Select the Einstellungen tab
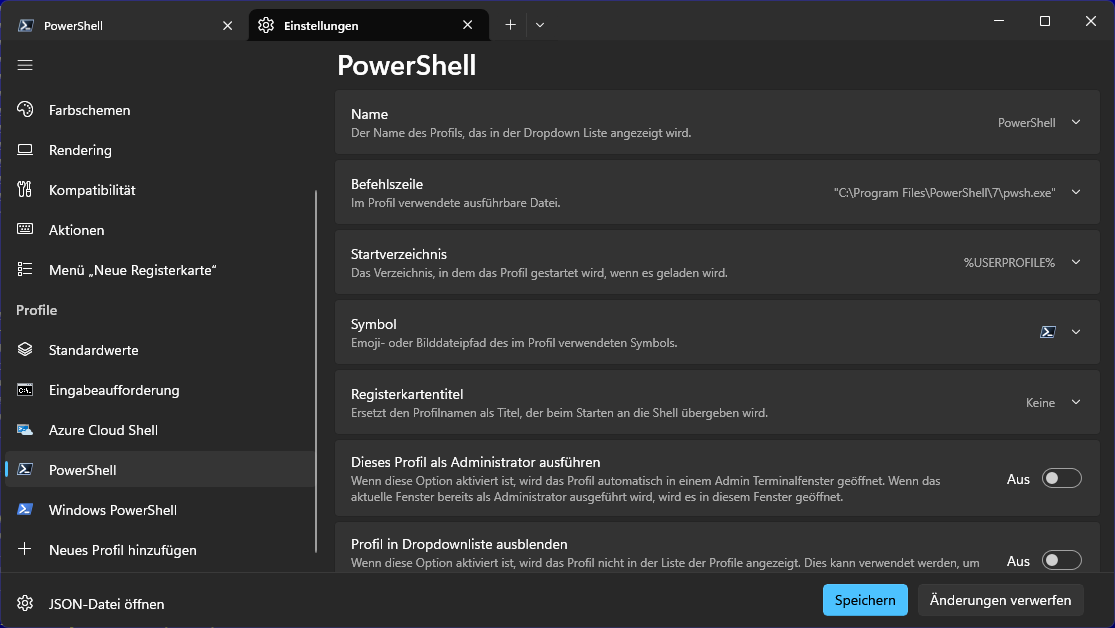Image resolution: width=1115 pixels, height=628 pixels. point(368,25)
